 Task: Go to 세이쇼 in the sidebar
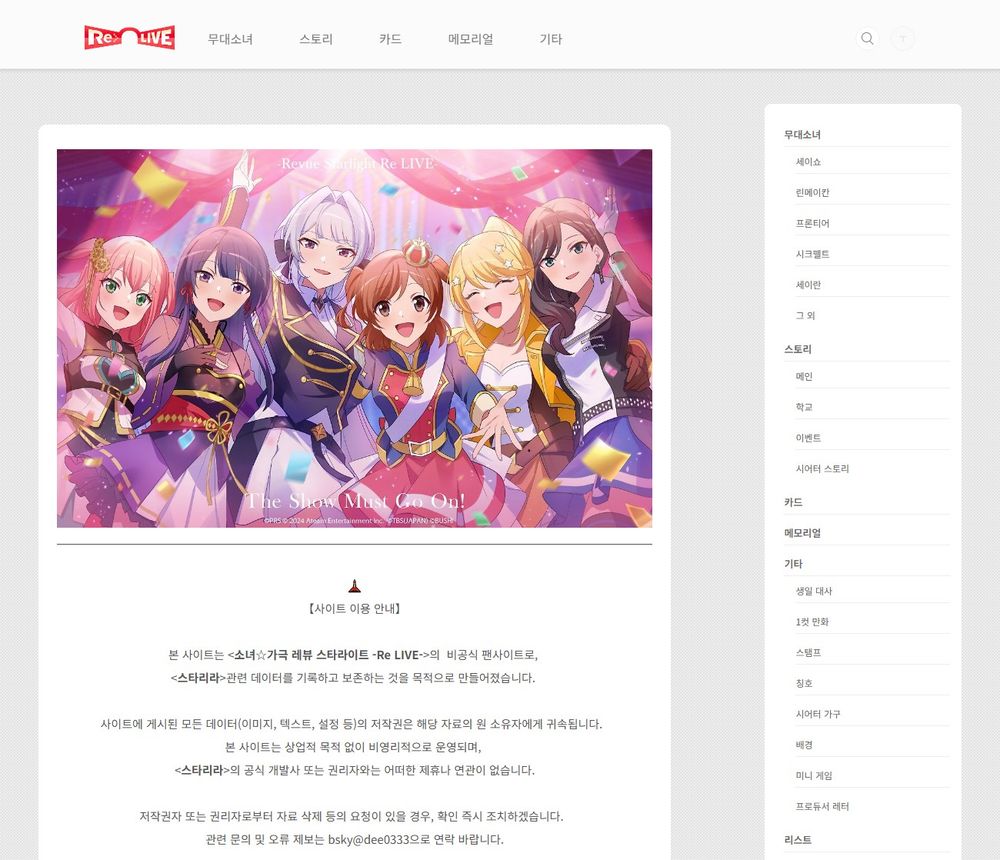pyautogui.click(x=808, y=162)
